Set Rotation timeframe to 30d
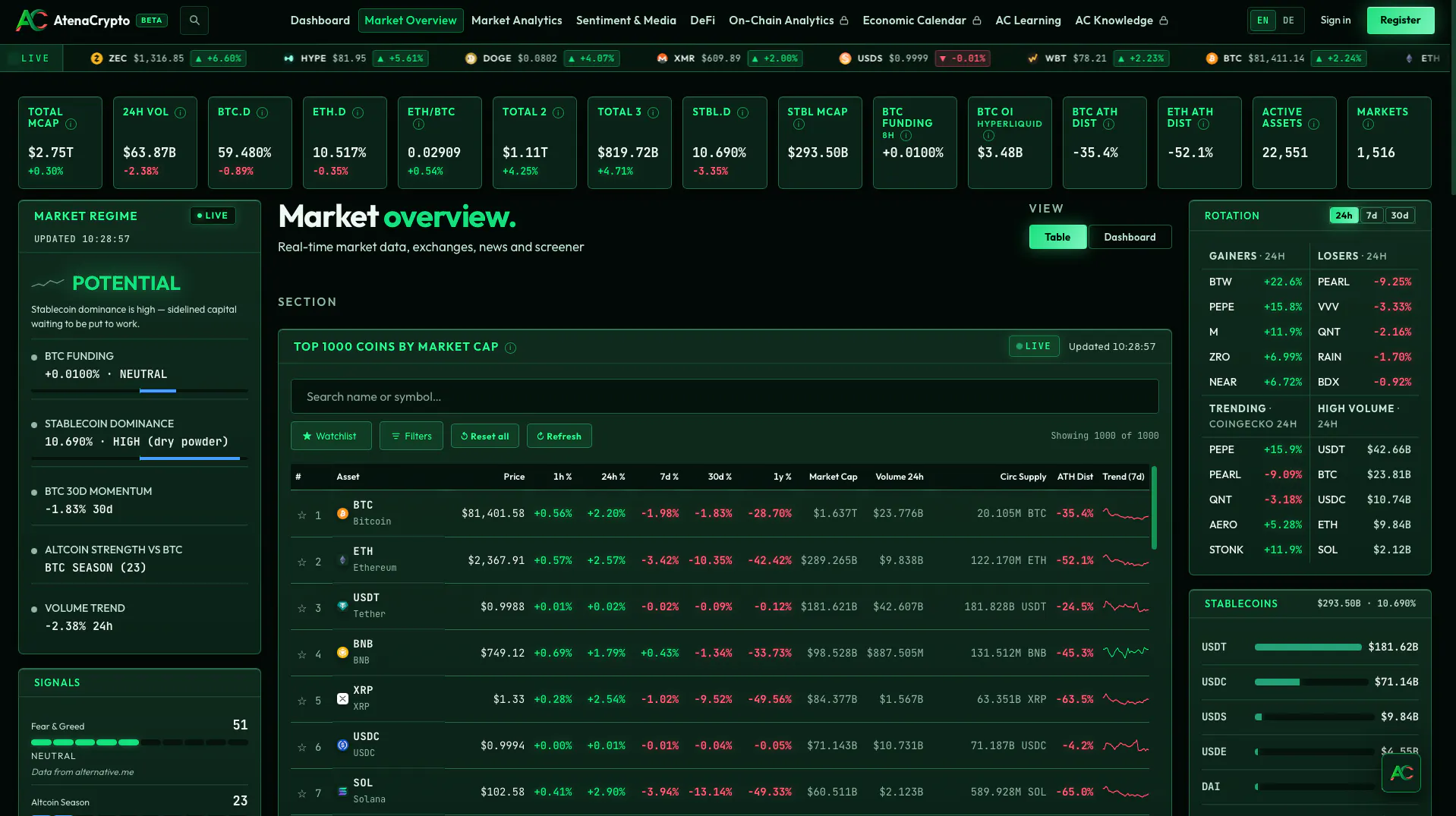This screenshot has height=816, width=1456. point(1399,216)
